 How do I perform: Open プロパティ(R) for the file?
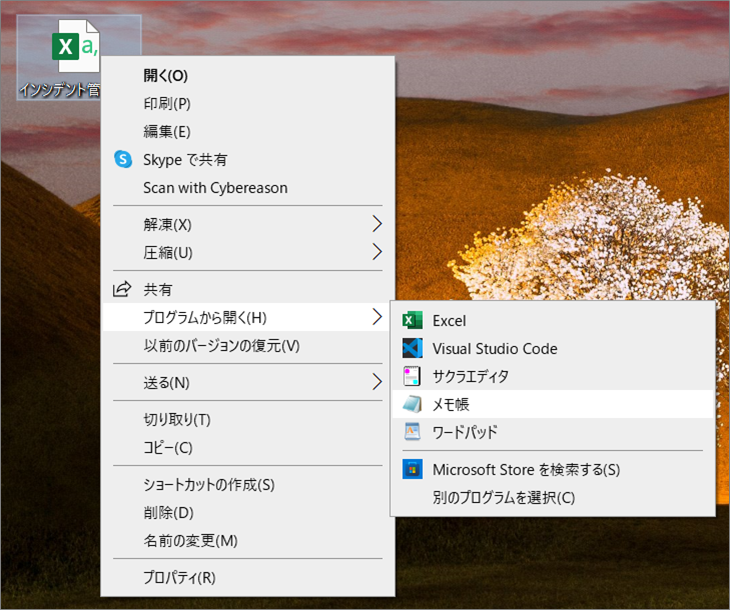tap(179, 577)
